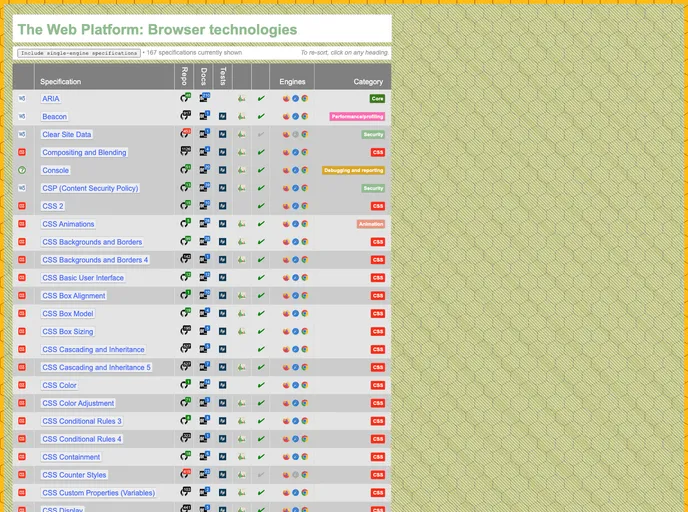Open CSS Custom Properties (Variables) link
Viewport: 688px width, 512px height.
pos(99,493)
